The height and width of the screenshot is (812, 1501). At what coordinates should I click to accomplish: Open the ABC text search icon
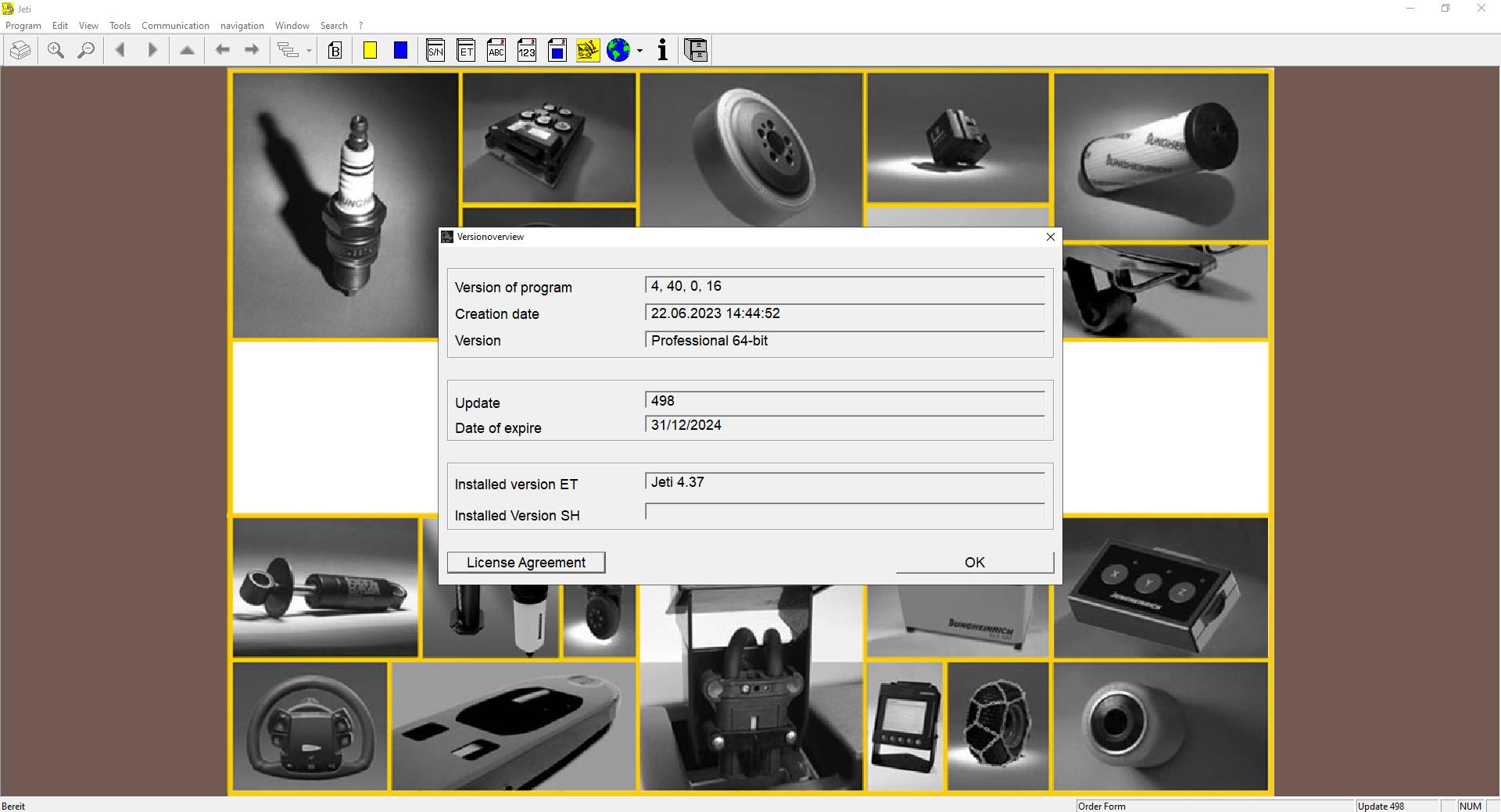tap(496, 51)
